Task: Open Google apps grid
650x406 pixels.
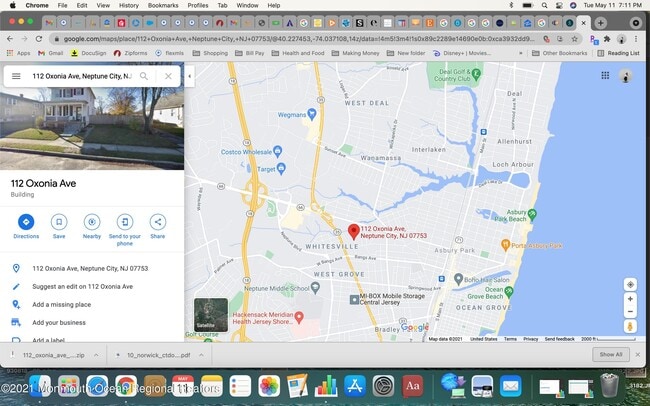Action: click(605, 75)
